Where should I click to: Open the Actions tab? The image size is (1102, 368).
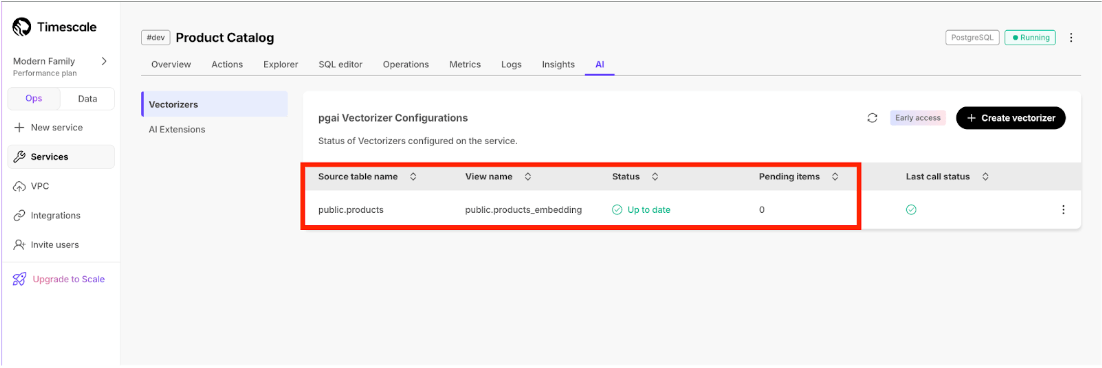[227, 65]
